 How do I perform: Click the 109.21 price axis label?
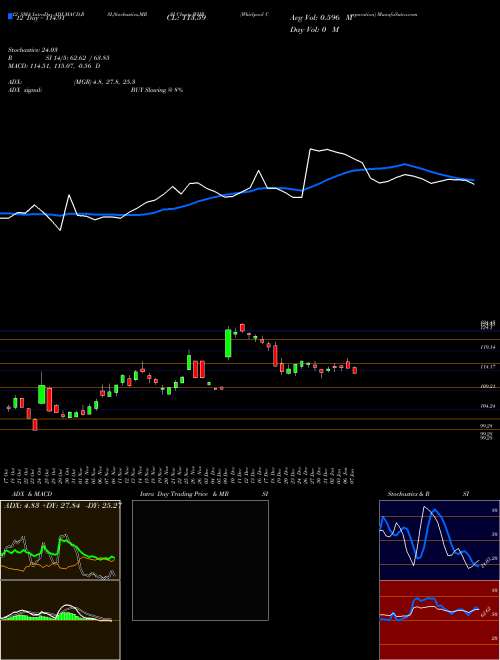pos(488,386)
